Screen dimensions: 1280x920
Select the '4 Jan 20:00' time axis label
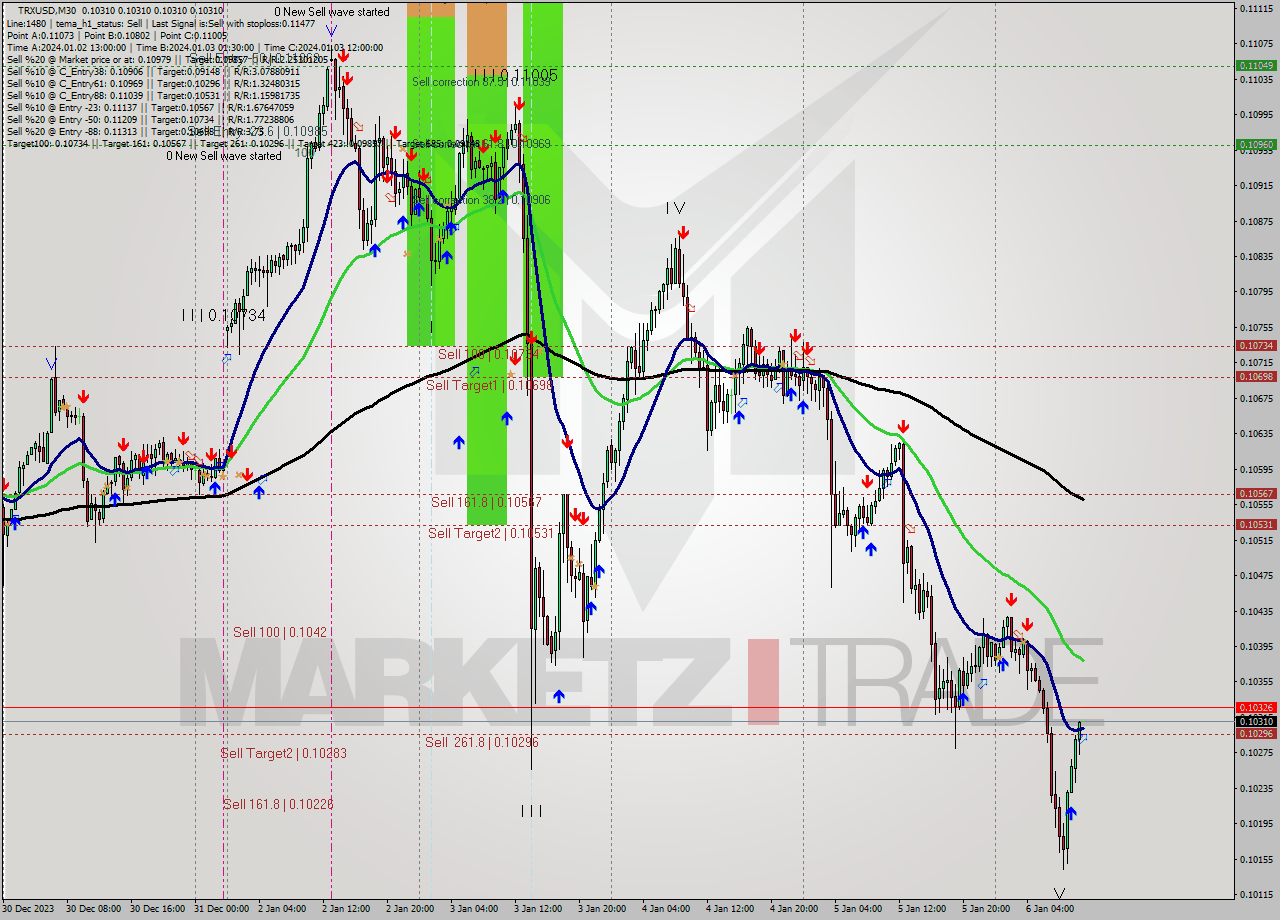(x=794, y=909)
